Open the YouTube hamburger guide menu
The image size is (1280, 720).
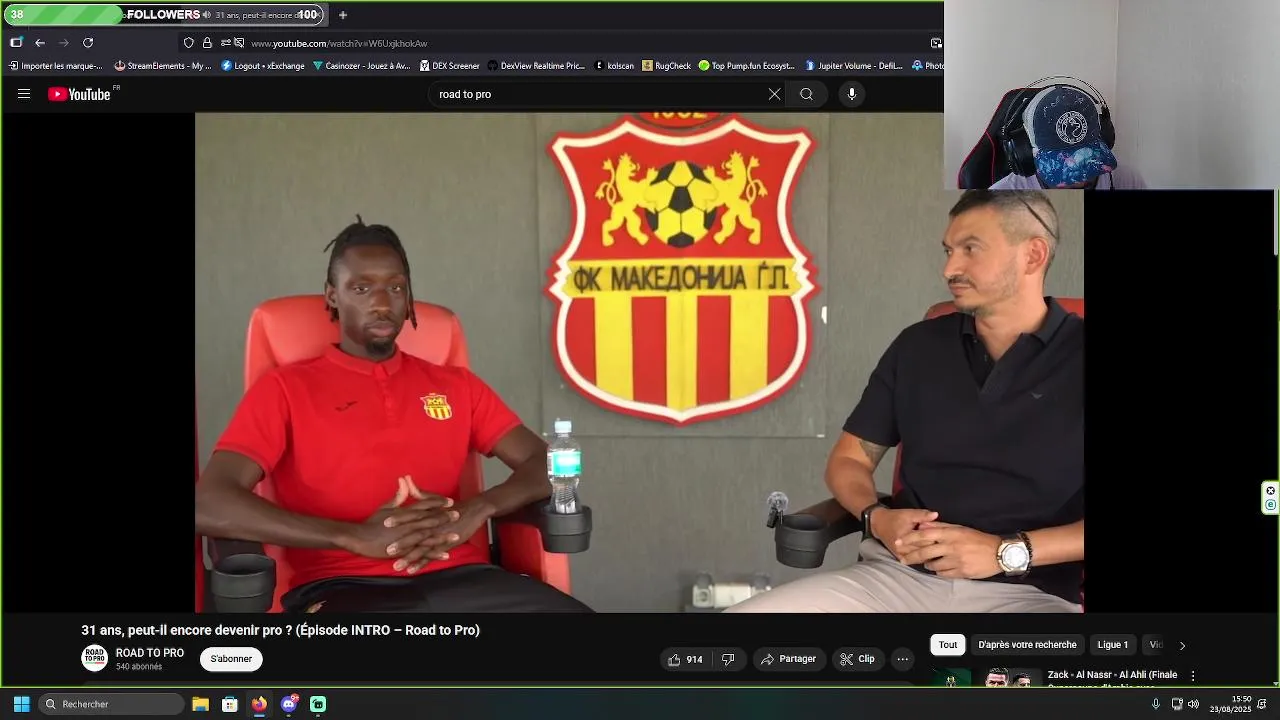pyautogui.click(x=24, y=94)
